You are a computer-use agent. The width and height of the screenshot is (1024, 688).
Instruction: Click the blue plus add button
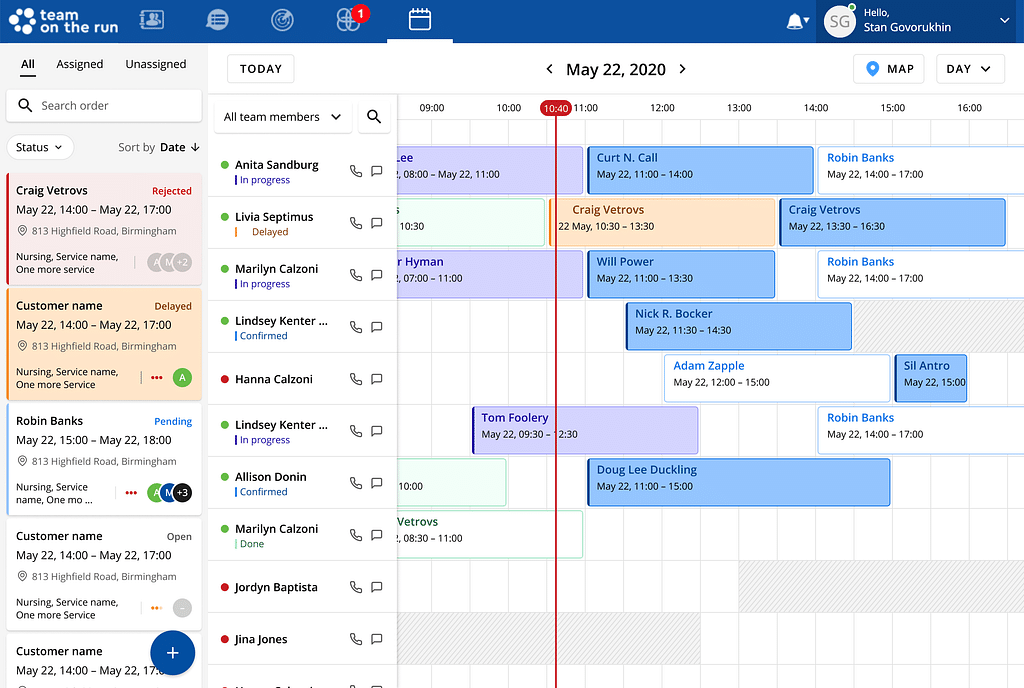[x=172, y=652]
